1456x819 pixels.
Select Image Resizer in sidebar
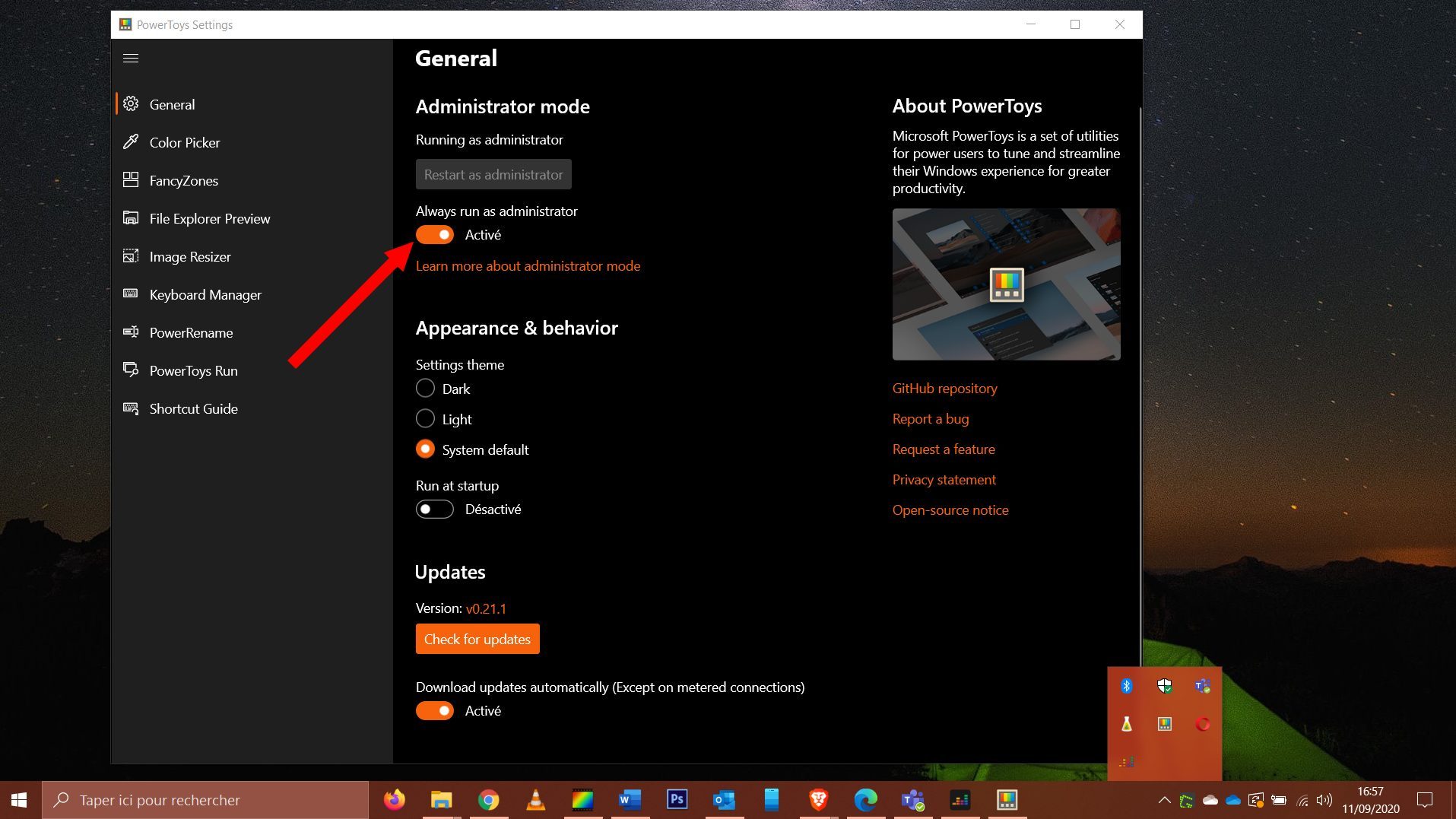[252, 256]
